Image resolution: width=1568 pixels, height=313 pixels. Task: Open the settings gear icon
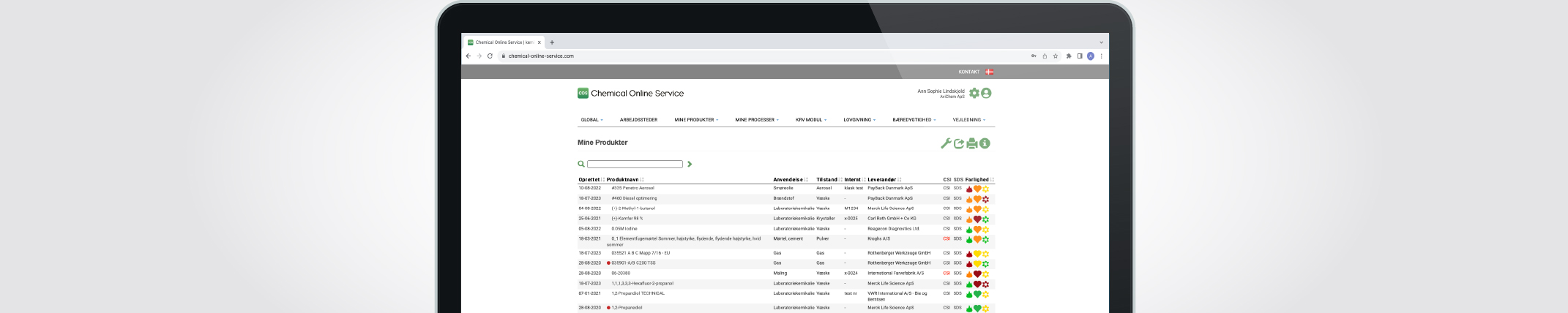pyautogui.click(x=974, y=93)
